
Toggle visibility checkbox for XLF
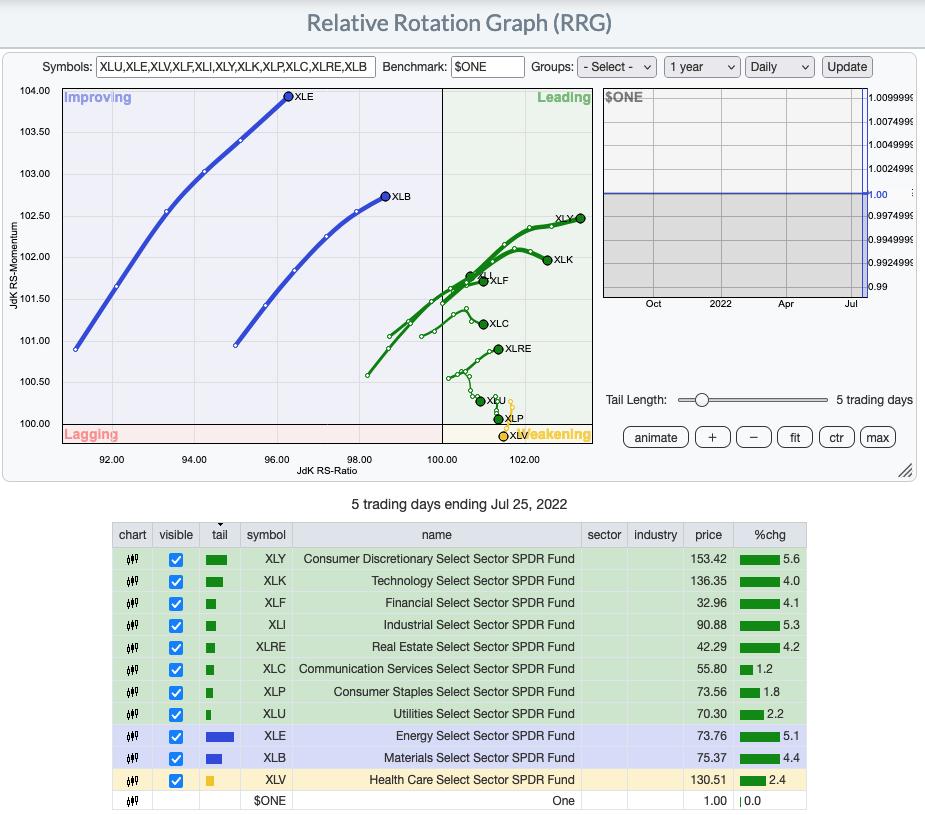point(176,604)
